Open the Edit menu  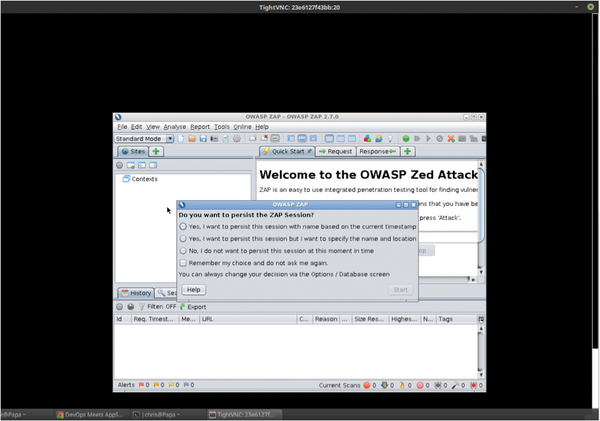(x=136, y=127)
